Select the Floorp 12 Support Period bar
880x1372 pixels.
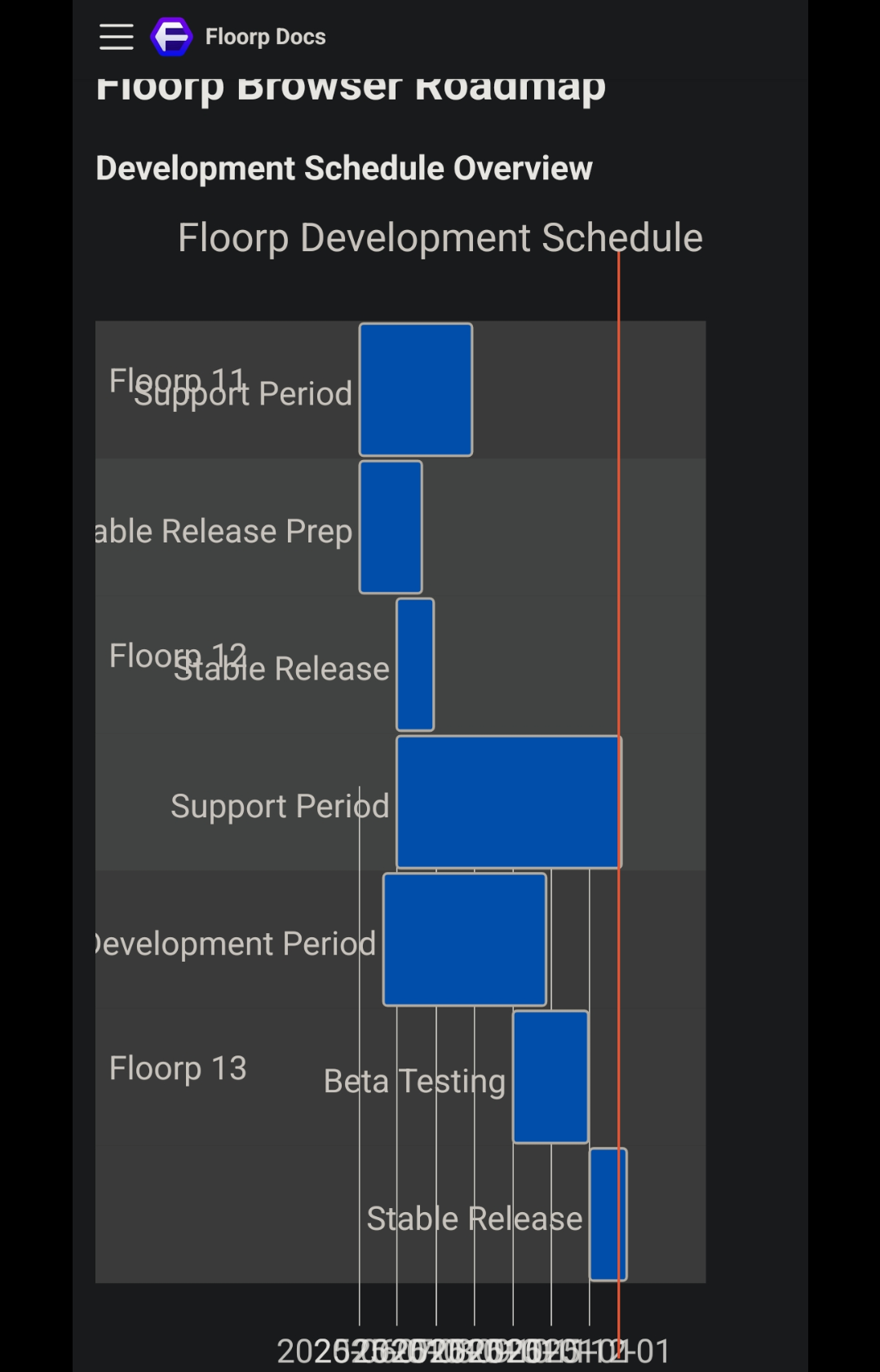click(x=507, y=802)
